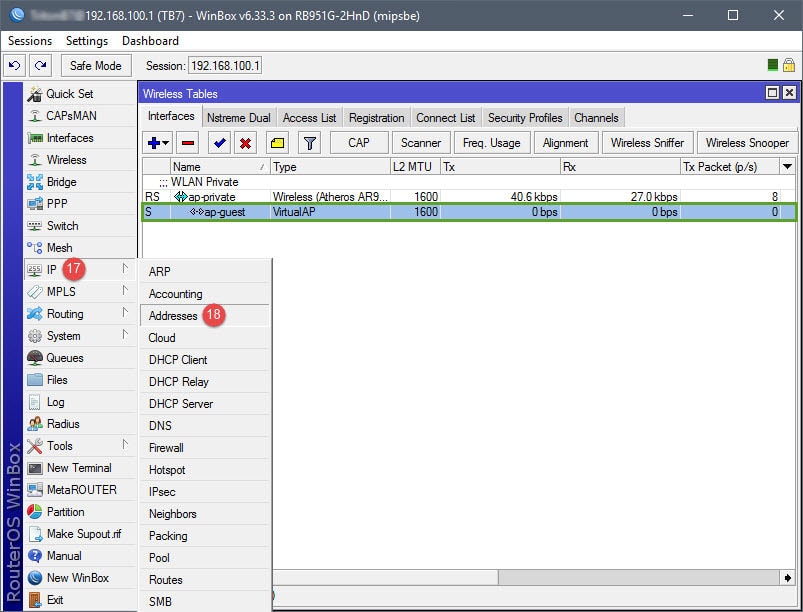Click the Alignment button
The height and width of the screenshot is (612, 803).
pyautogui.click(x=565, y=143)
